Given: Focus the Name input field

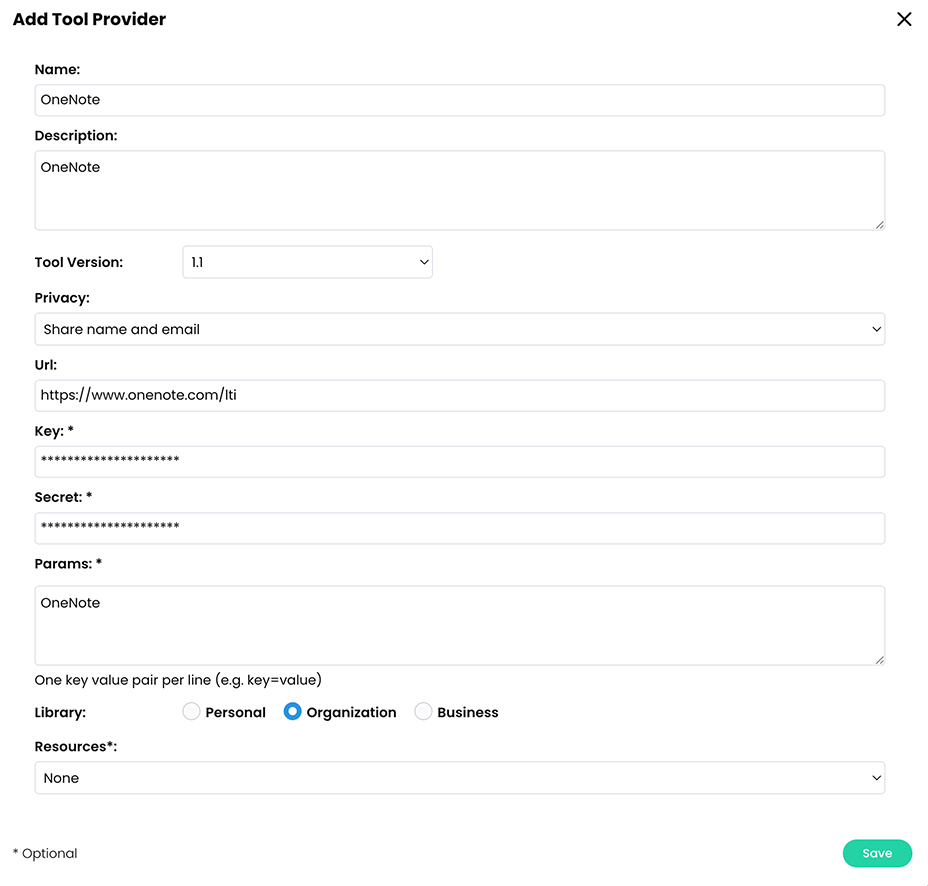Looking at the screenshot, I should pos(460,100).
